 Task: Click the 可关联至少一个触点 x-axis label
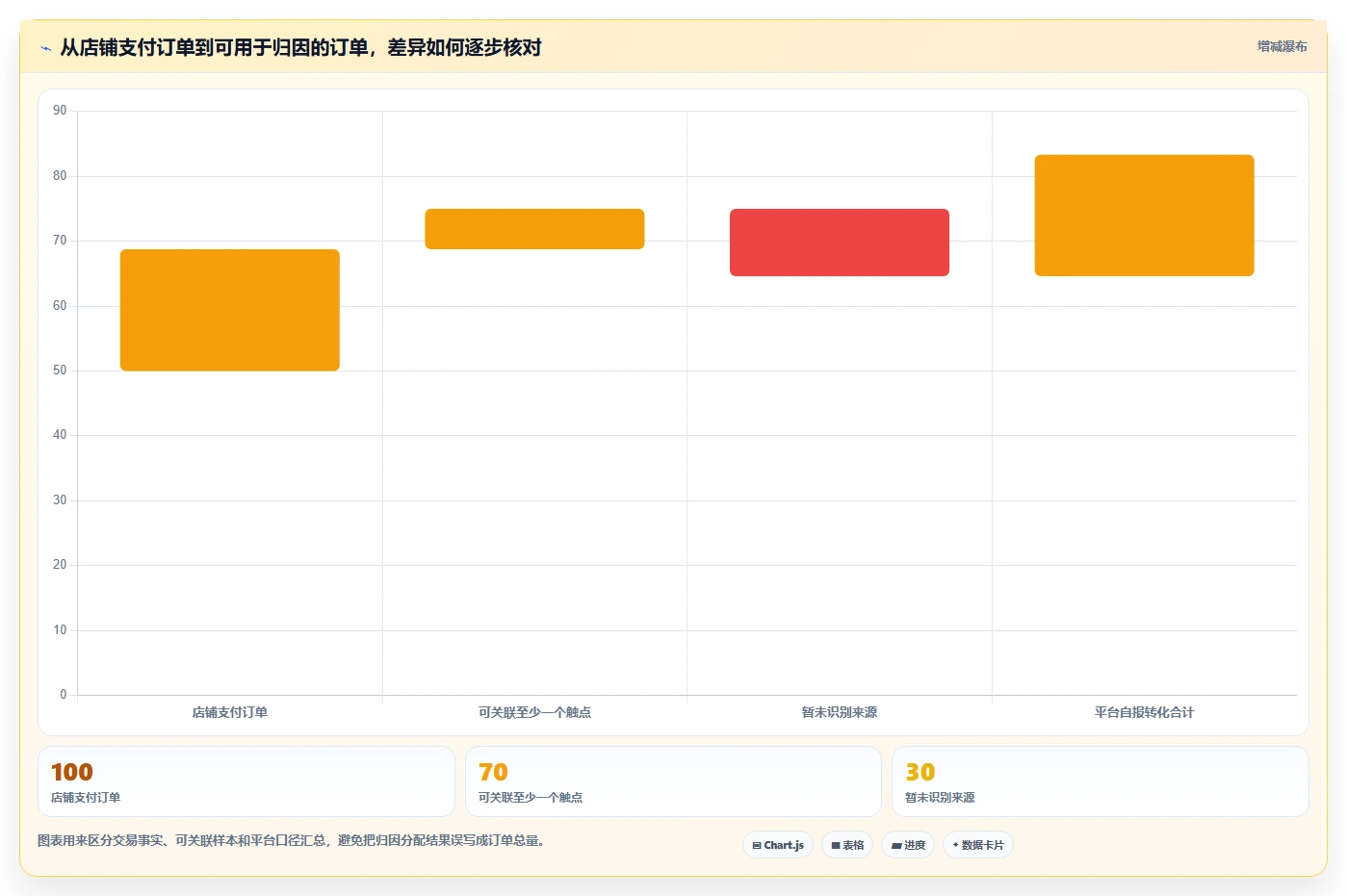tap(534, 712)
